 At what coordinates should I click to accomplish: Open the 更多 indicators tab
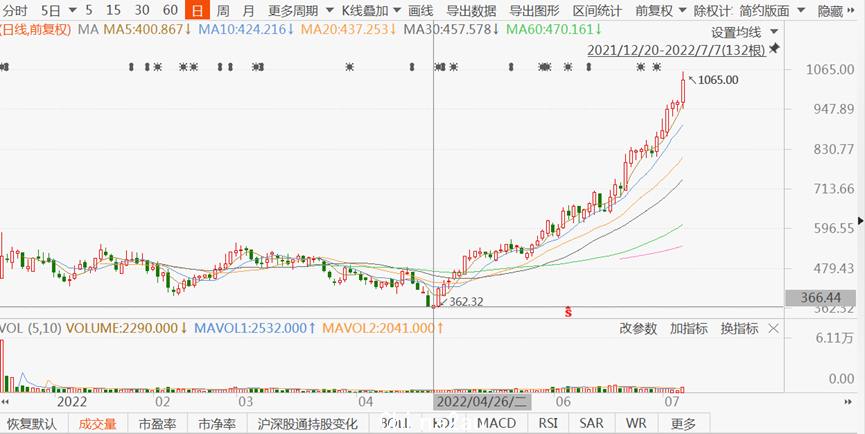[684, 424]
